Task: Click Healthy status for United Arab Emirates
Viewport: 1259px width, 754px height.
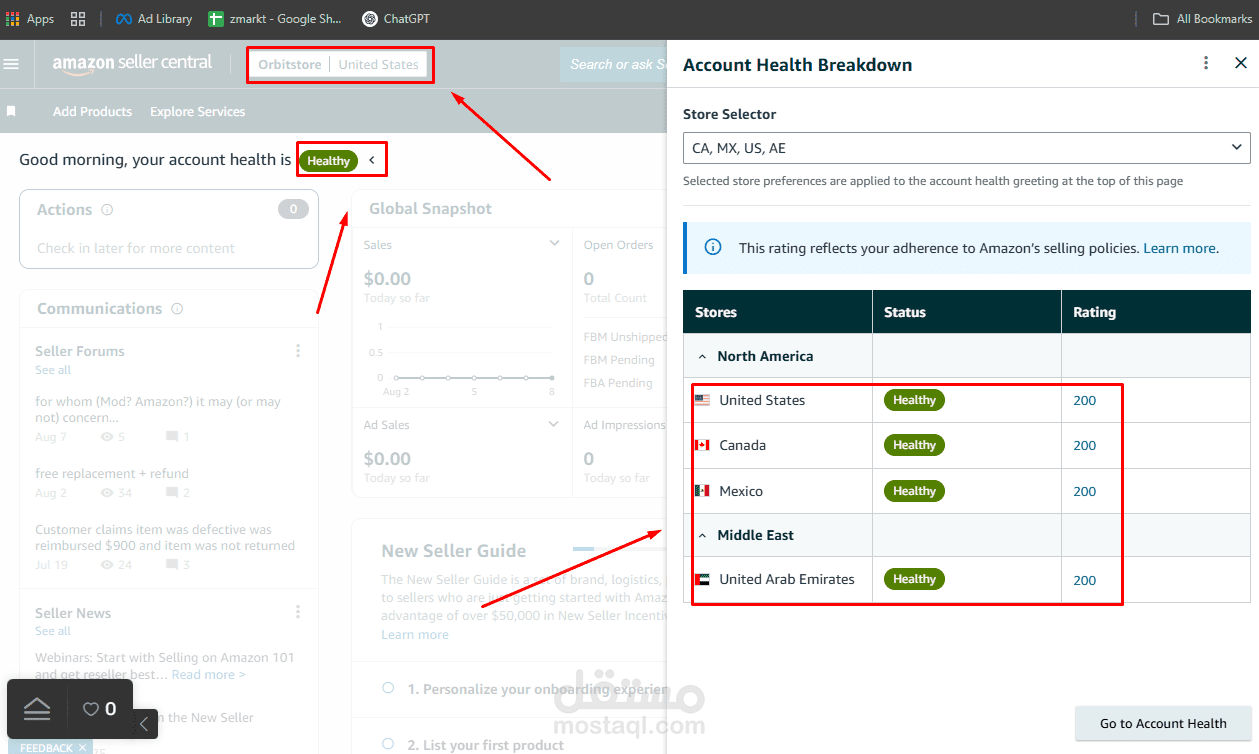Action: click(914, 579)
